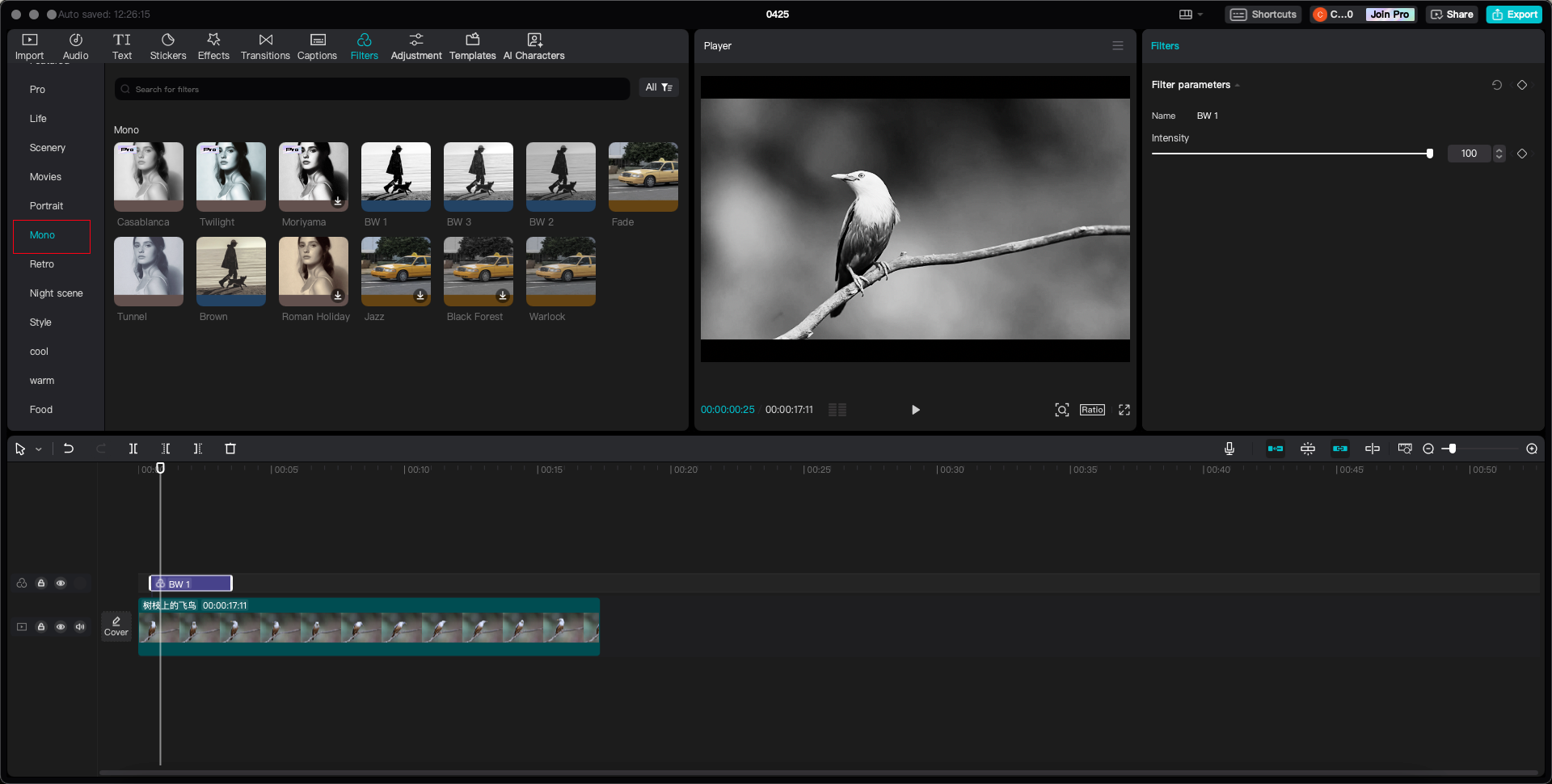Screen dimensions: 1552x784
Task: Click the microphone voiceover record icon
Action: click(x=1229, y=449)
